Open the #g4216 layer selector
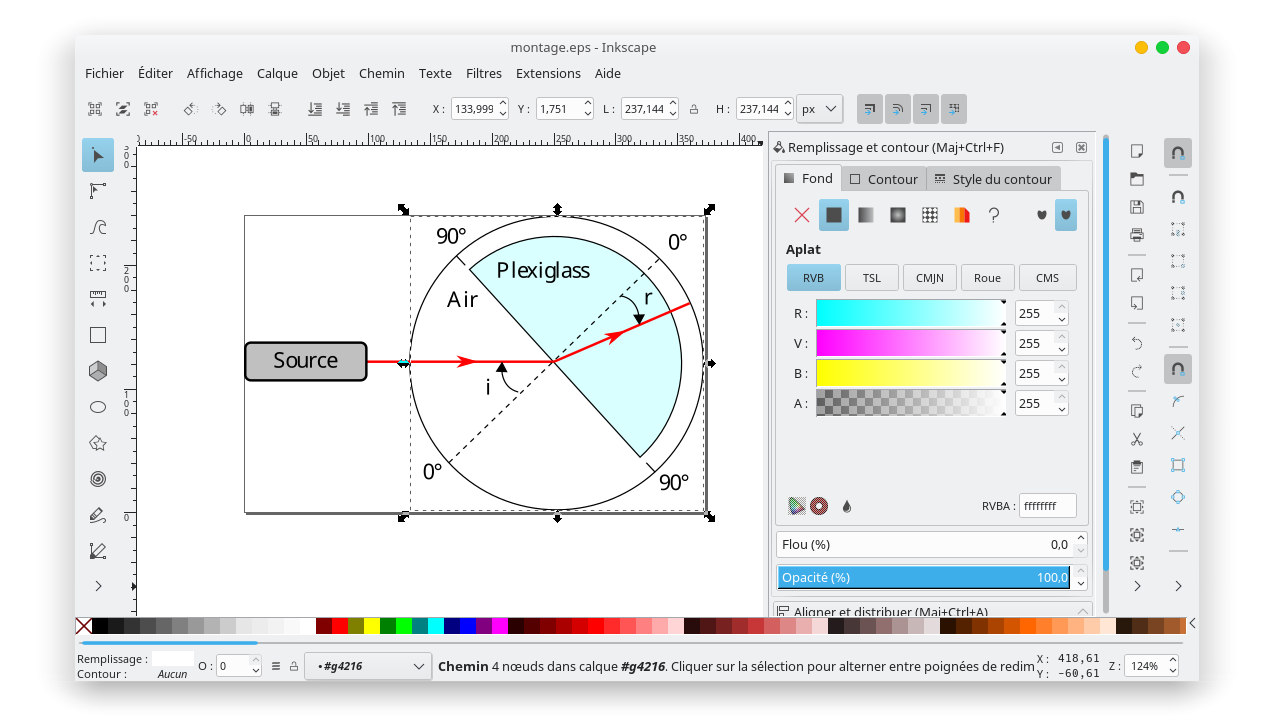 click(368, 666)
